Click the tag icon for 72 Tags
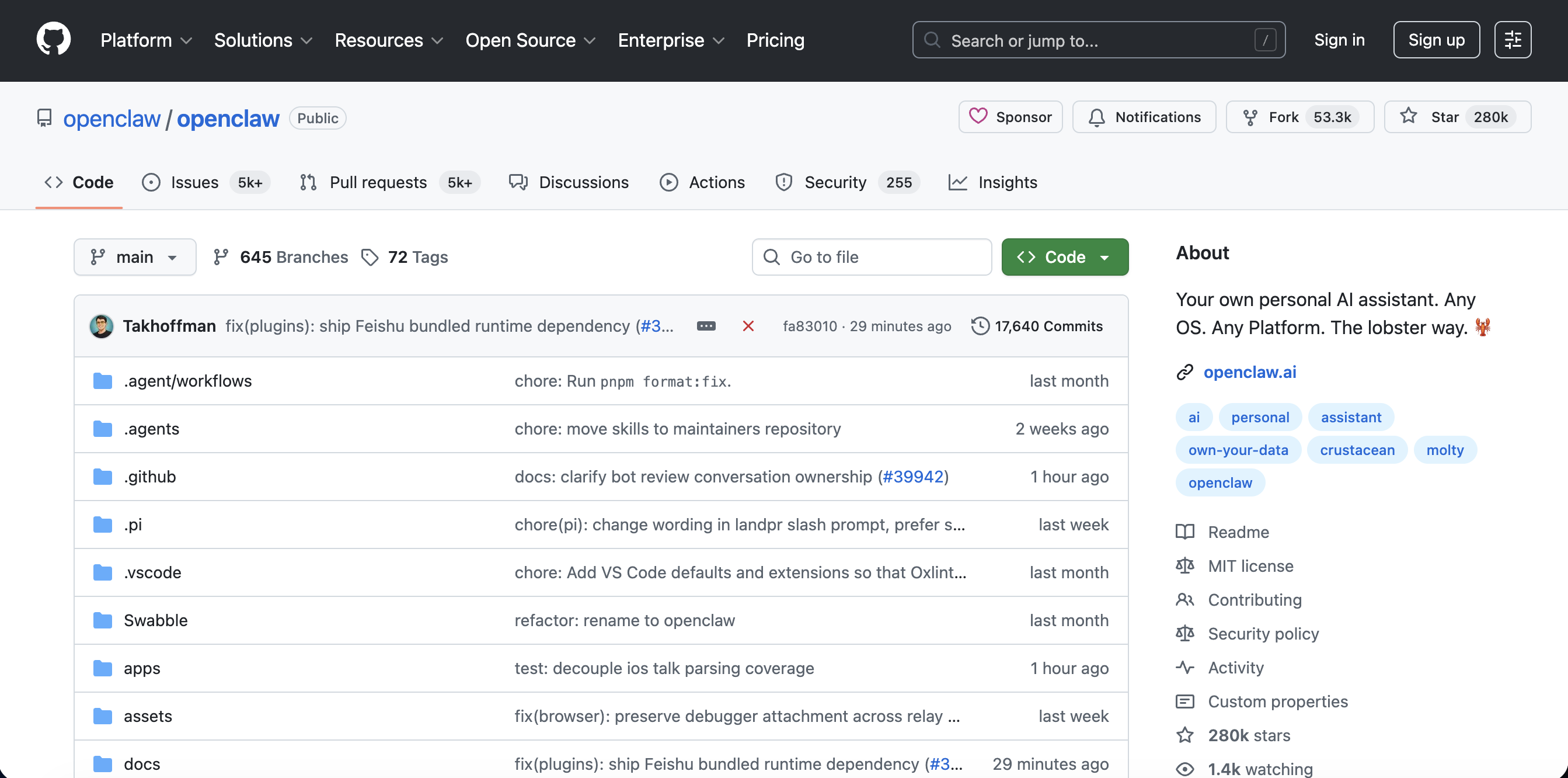Screen dimensions: 1568x778 point(370,257)
